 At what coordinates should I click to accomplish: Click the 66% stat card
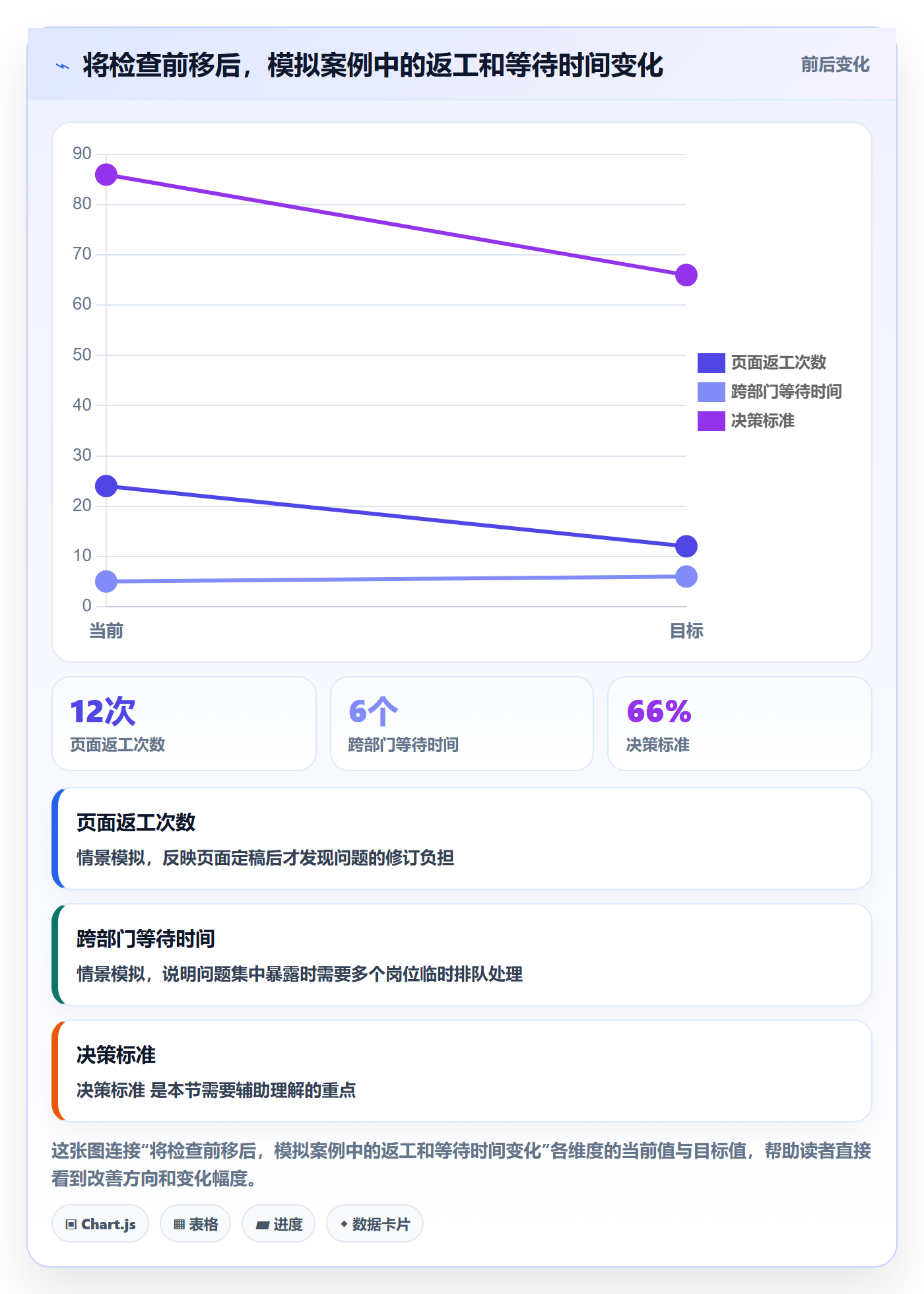(x=740, y=724)
